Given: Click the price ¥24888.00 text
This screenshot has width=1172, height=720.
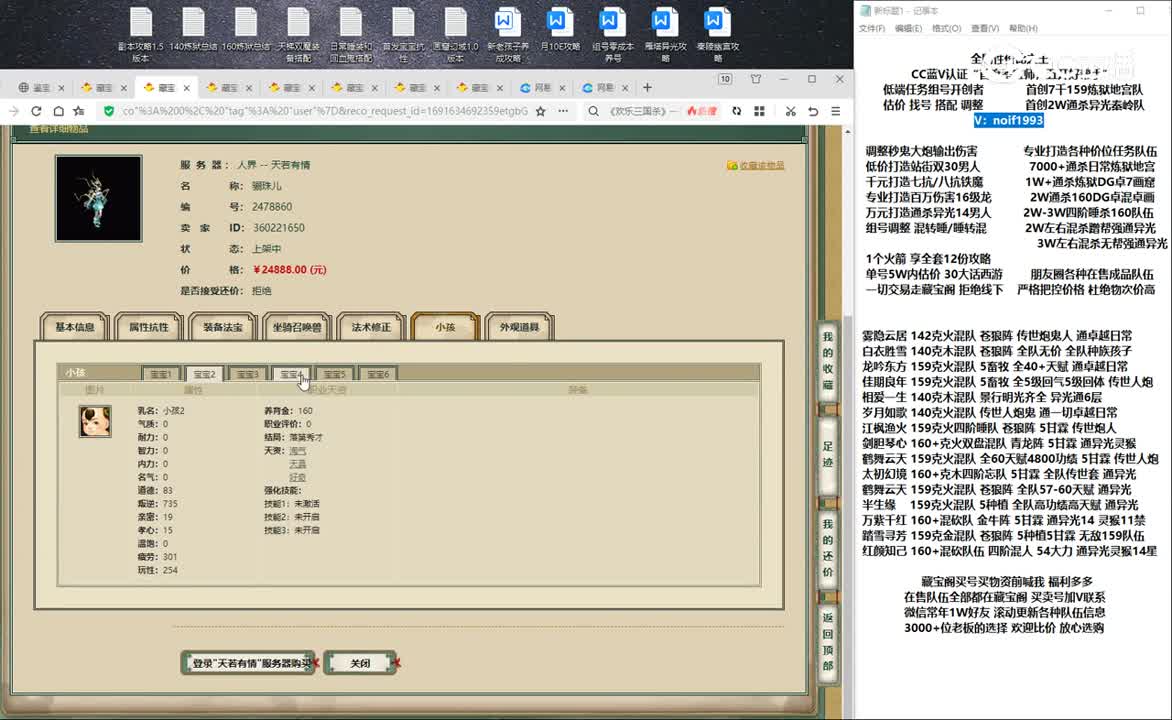Looking at the screenshot, I should coord(290,269).
